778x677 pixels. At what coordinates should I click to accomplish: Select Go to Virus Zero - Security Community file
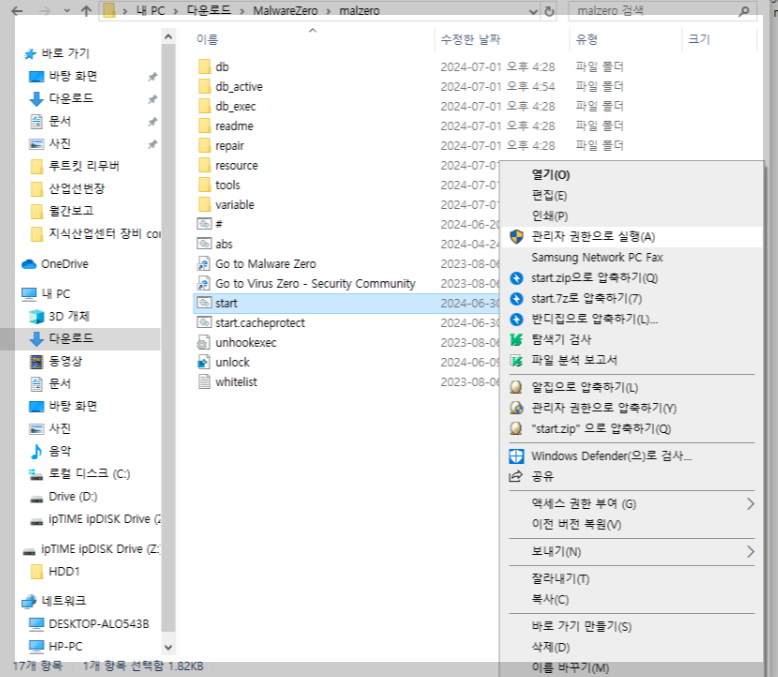(315, 283)
